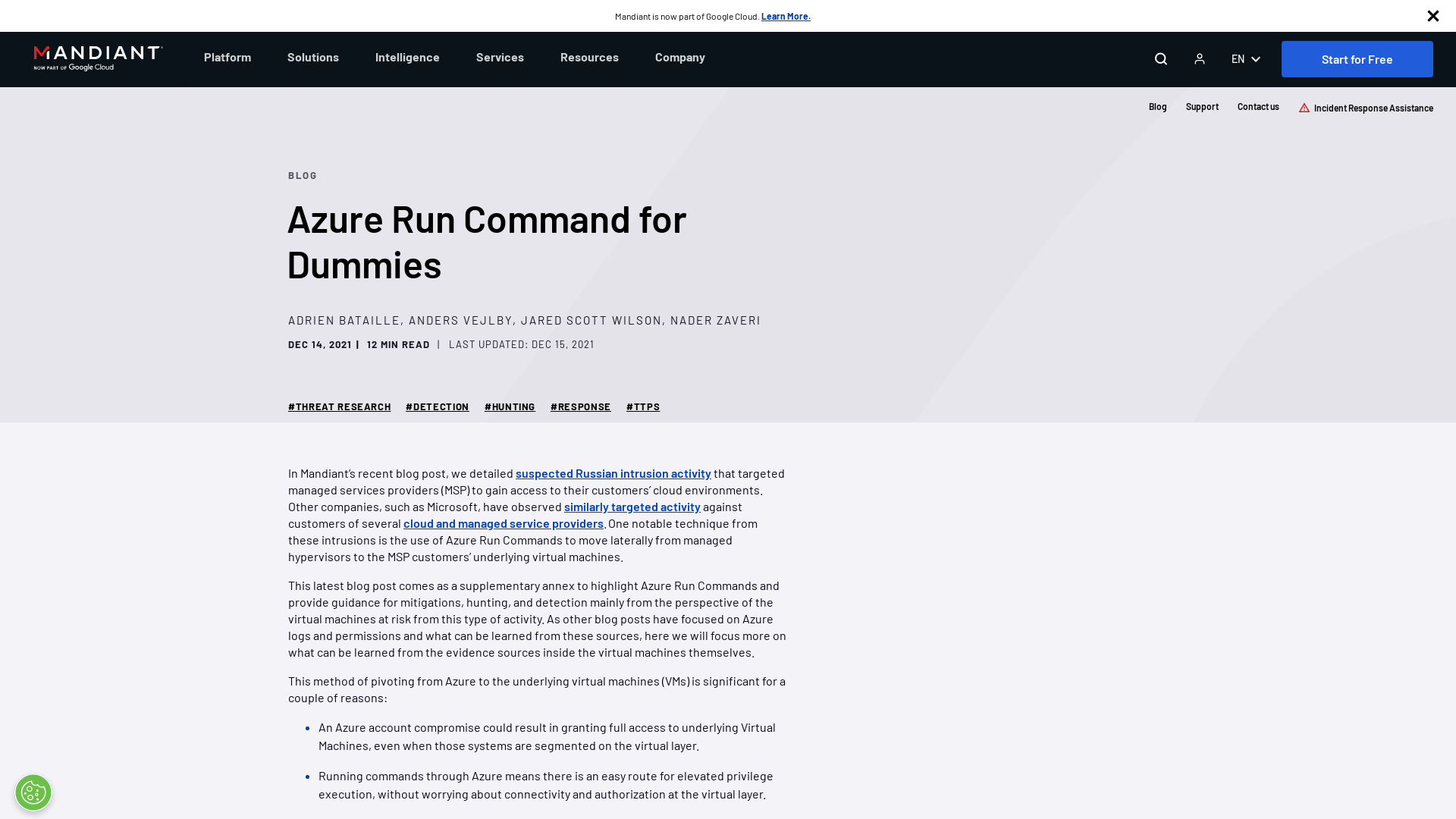Open cookie preferences icon
Image resolution: width=1456 pixels, height=819 pixels.
[33, 792]
